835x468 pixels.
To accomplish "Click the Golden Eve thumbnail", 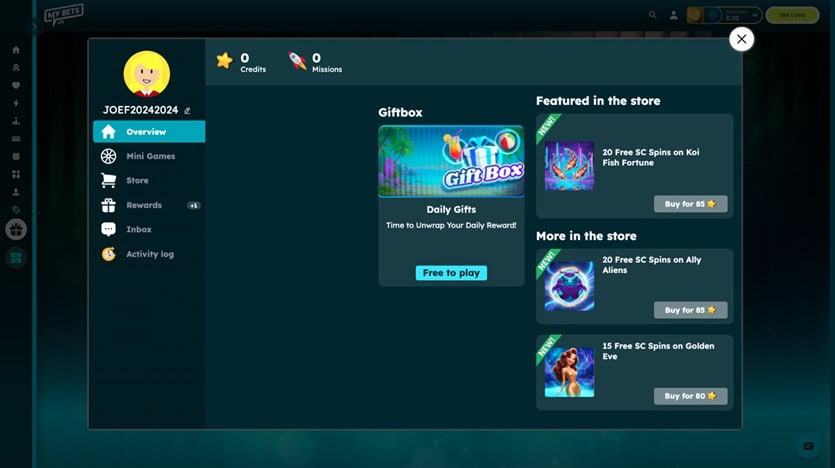I will (569, 372).
